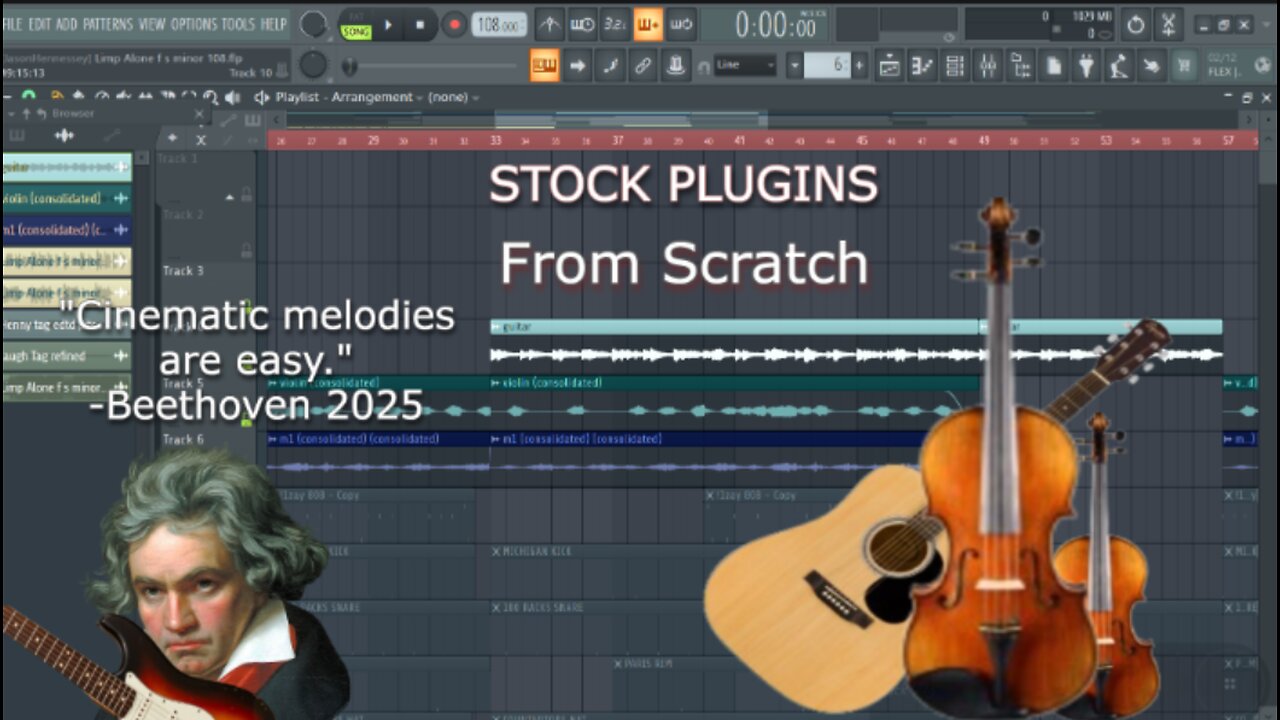Viewport: 1280px width, 720px height.
Task: Open the OPTIONS menu
Action: 194,23
